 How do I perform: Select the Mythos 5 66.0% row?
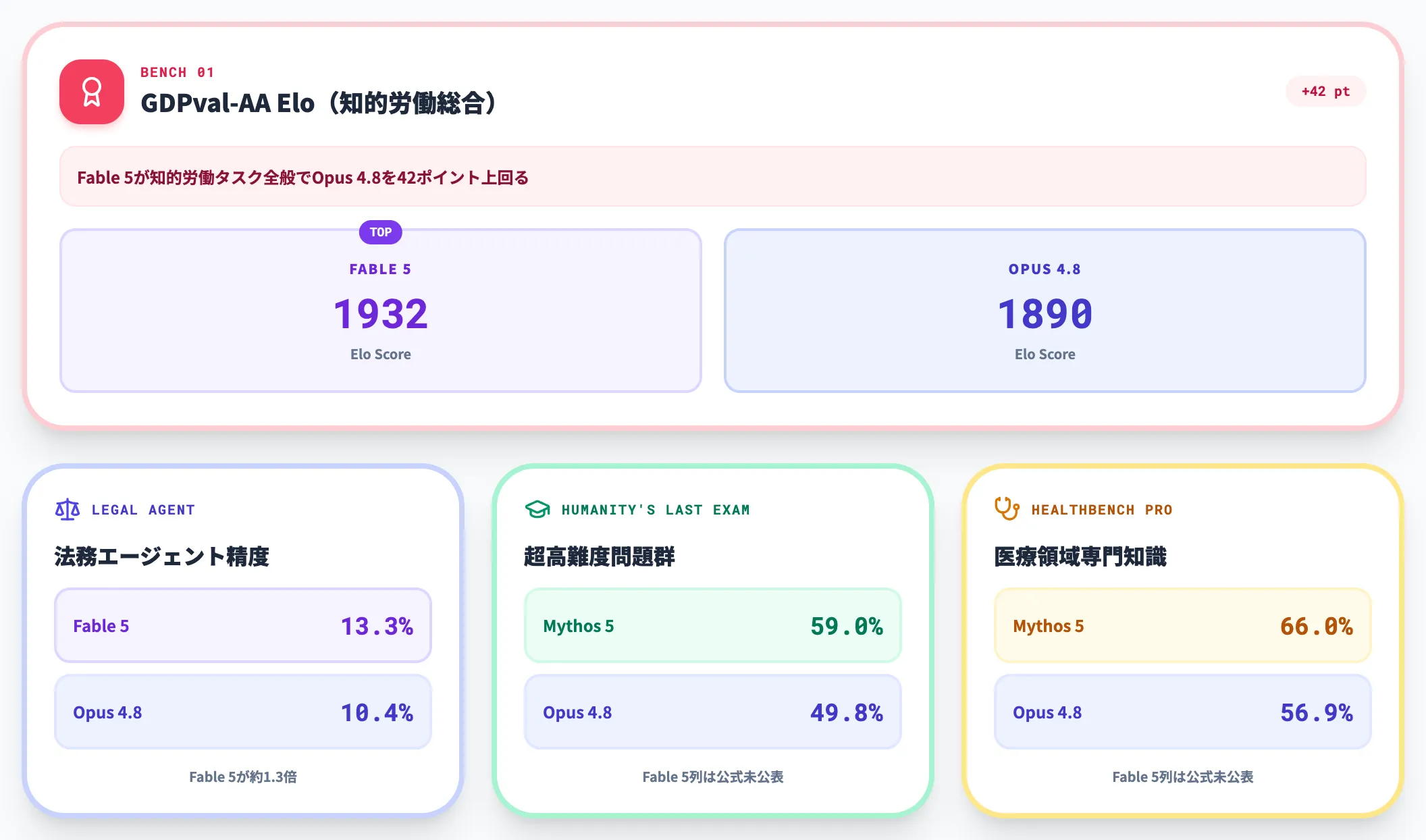[1183, 625]
